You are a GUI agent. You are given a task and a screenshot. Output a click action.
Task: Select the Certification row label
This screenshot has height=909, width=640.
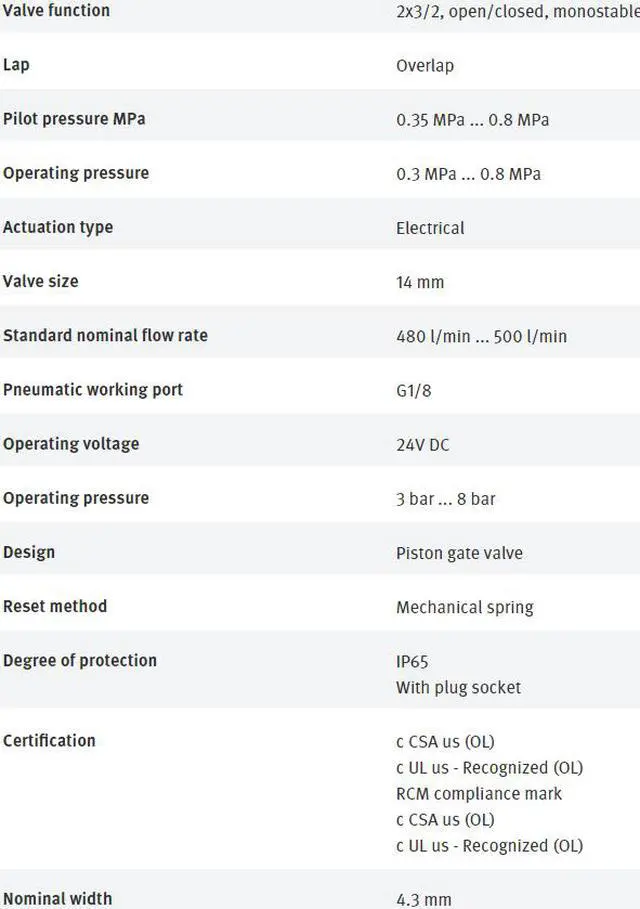click(x=49, y=740)
